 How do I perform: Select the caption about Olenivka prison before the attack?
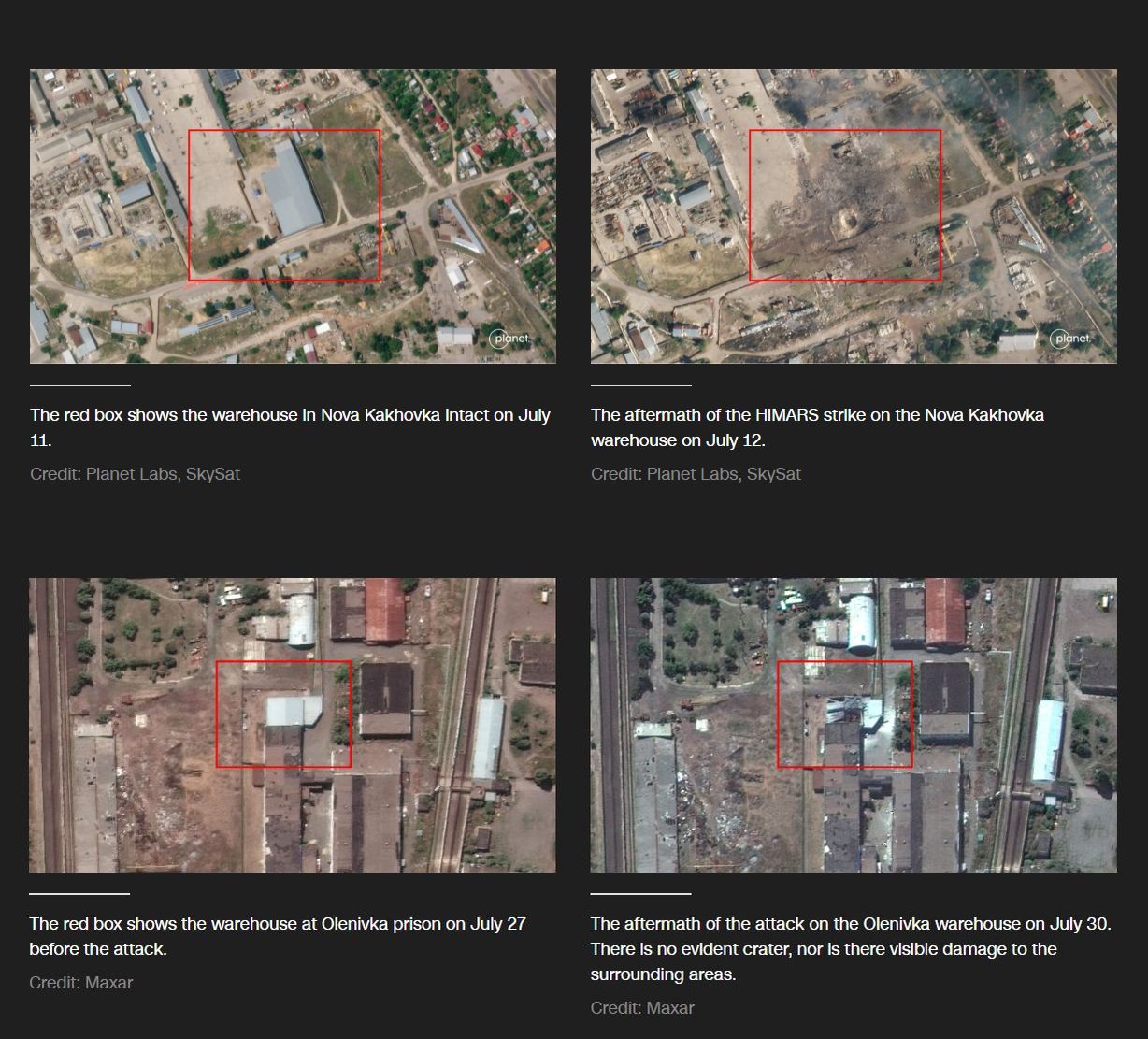pos(278,936)
